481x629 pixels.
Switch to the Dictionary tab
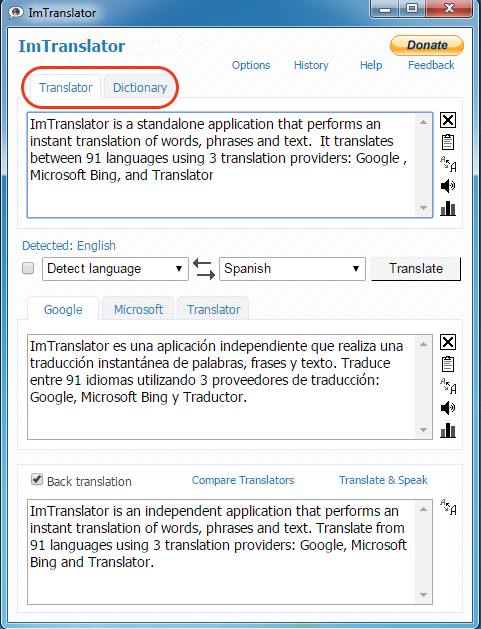pyautogui.click(x=140, y=87)
